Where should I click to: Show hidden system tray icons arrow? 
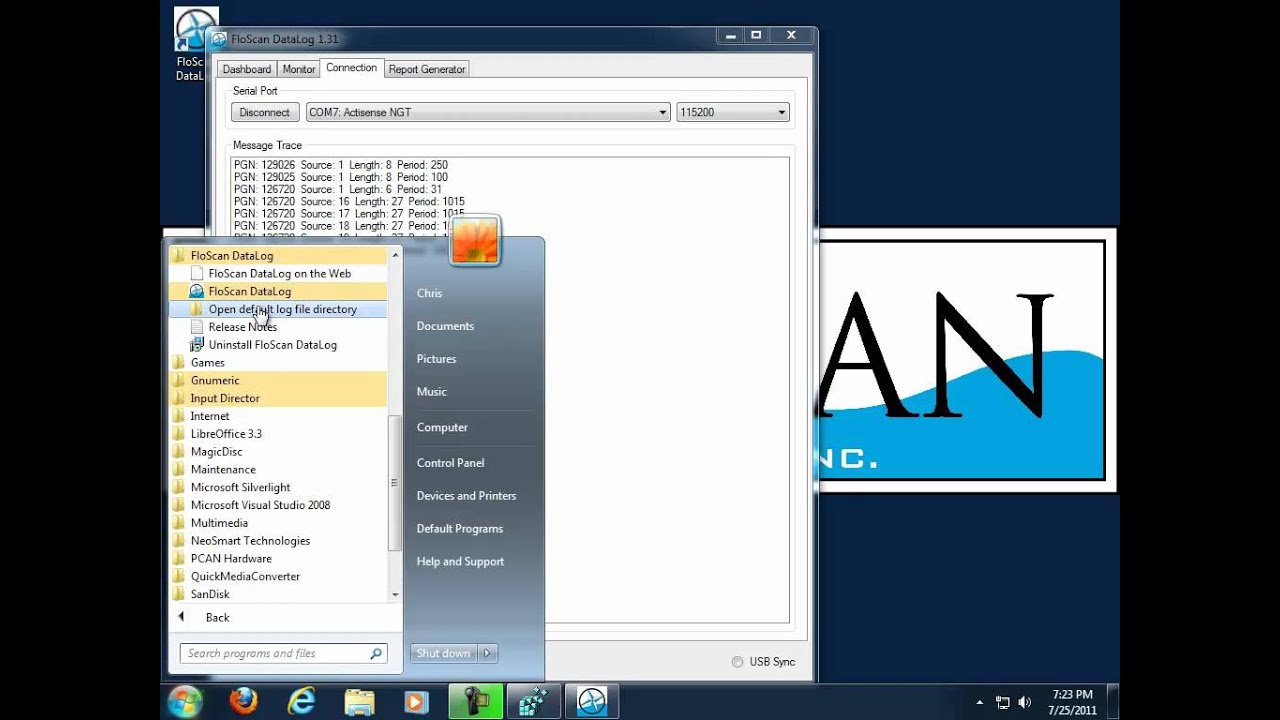(x=979, y=702)
